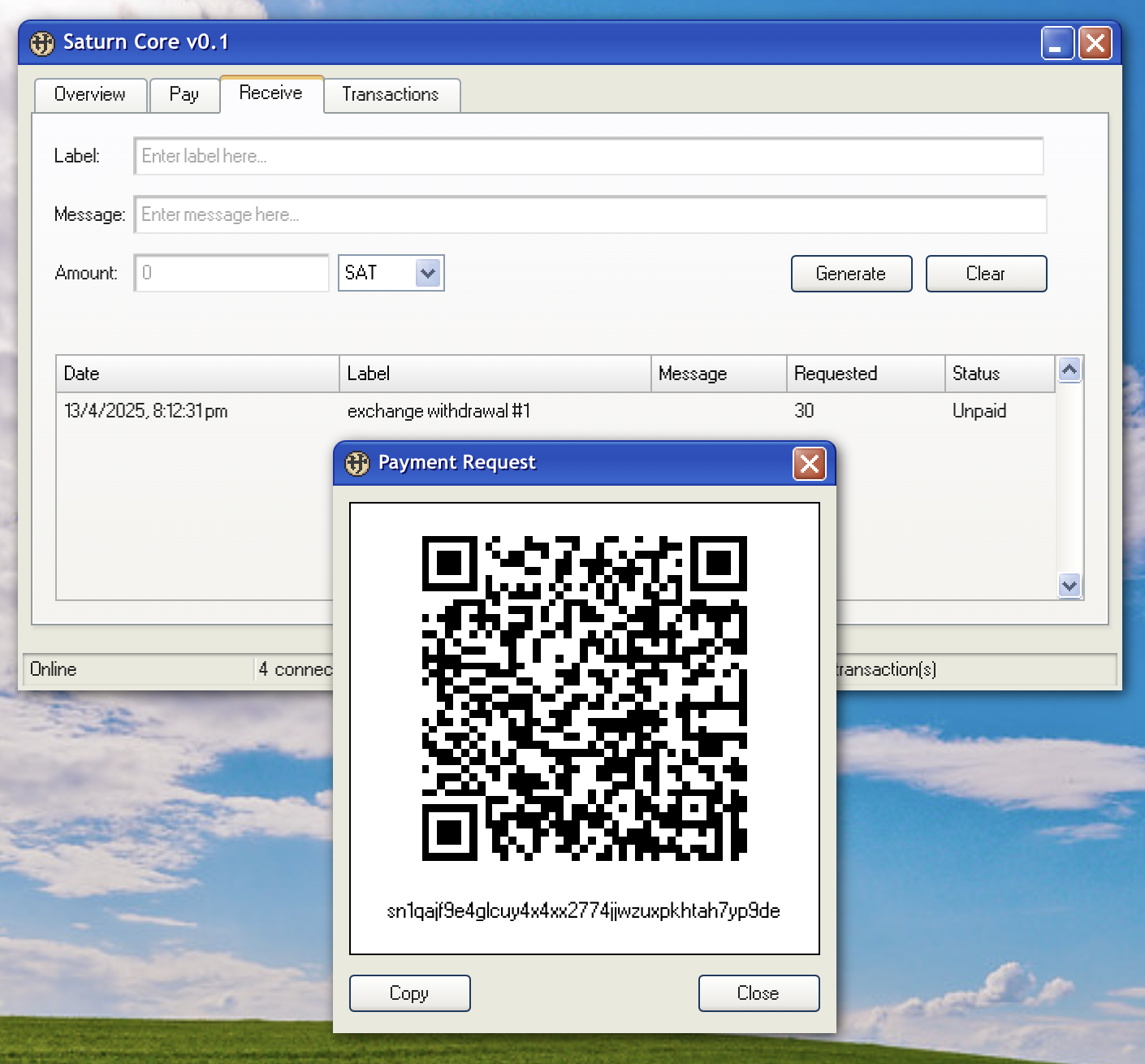
Task: Click the Saturn Core title bar icon
Action: [x=42, y=43]
